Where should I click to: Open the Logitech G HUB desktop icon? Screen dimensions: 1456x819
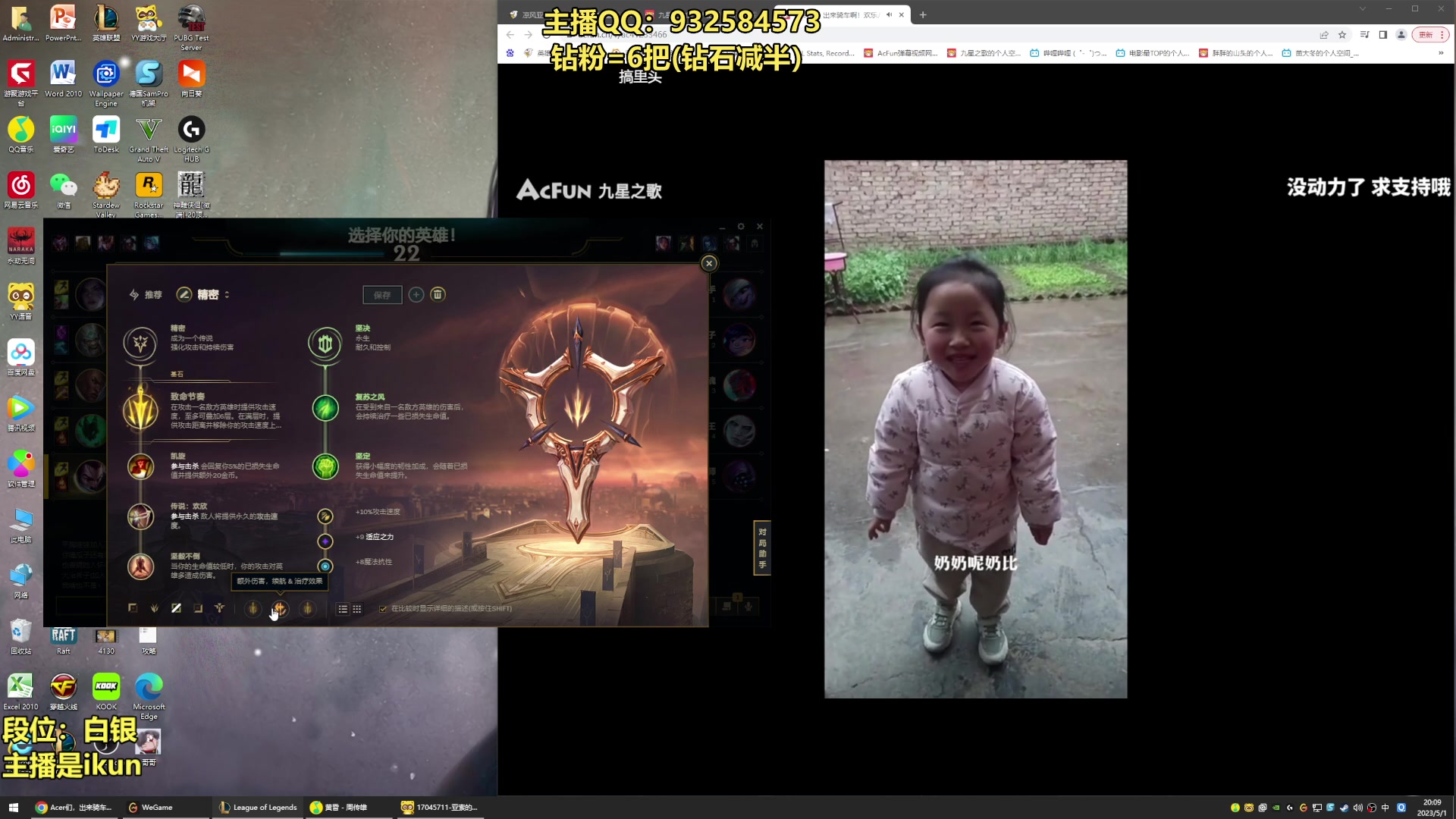[x=191, y=139]
